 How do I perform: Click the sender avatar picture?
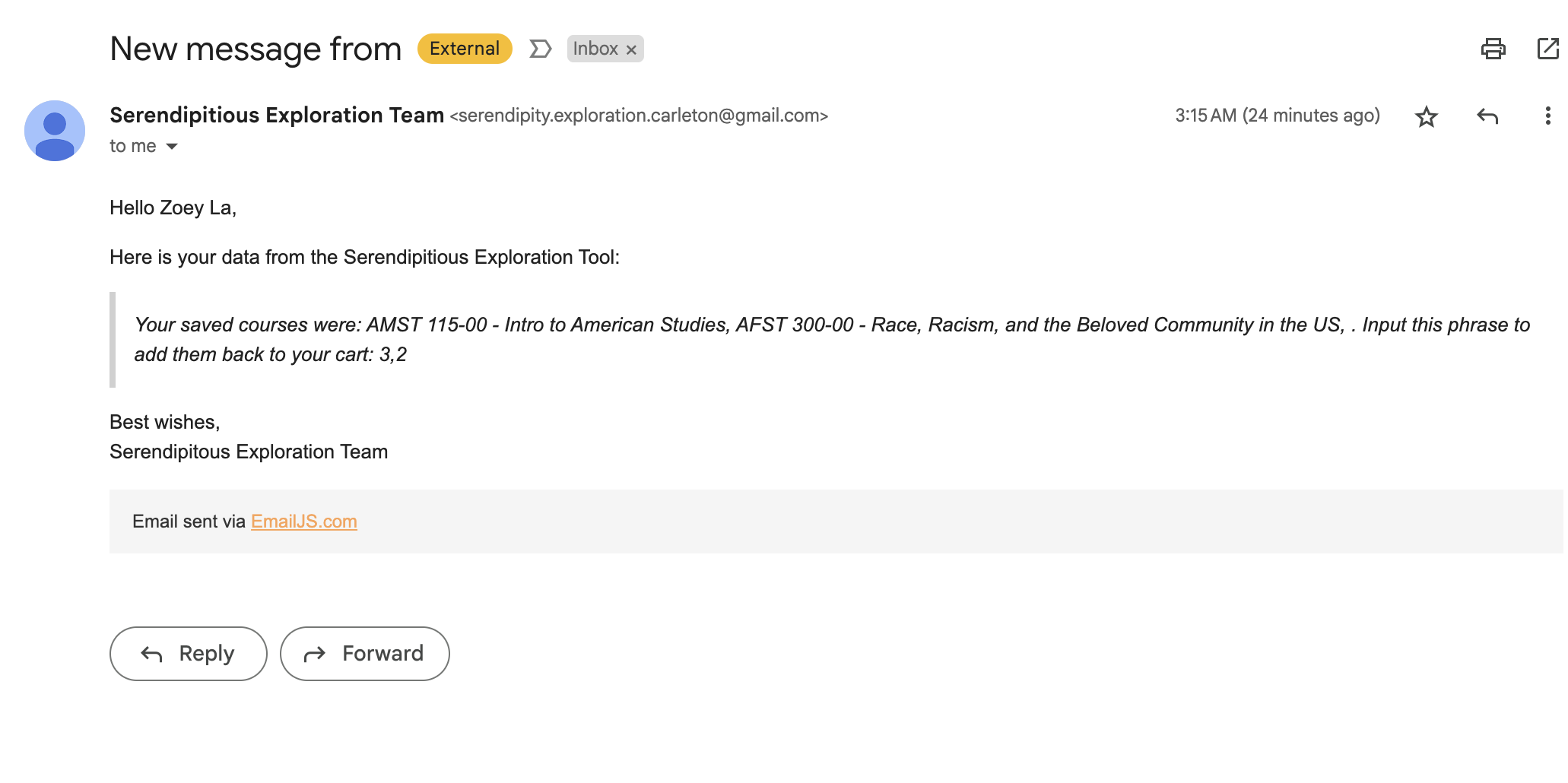point(55,131)
